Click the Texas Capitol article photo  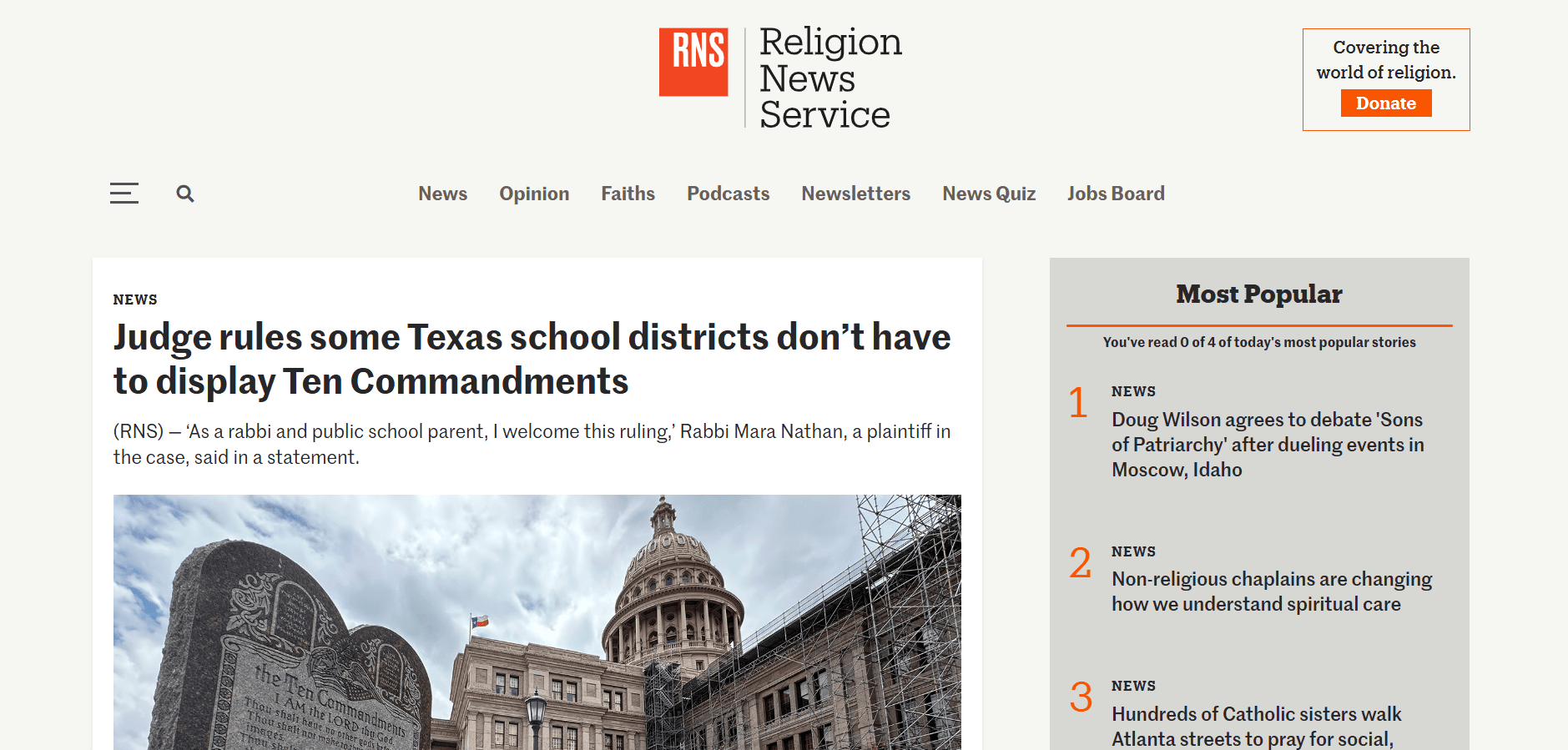(x=537, y=622)
